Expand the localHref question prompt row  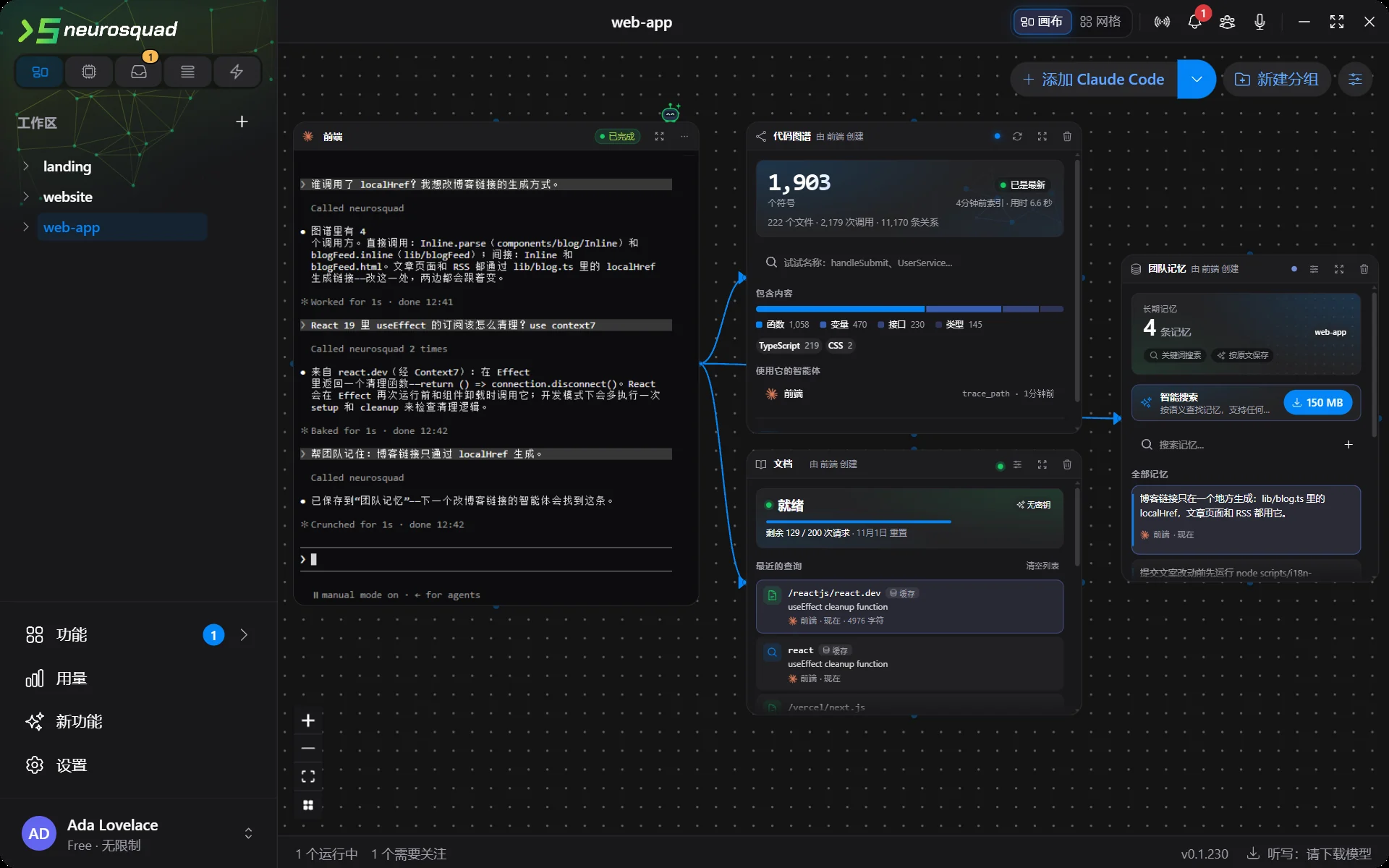tap(486, 184)
